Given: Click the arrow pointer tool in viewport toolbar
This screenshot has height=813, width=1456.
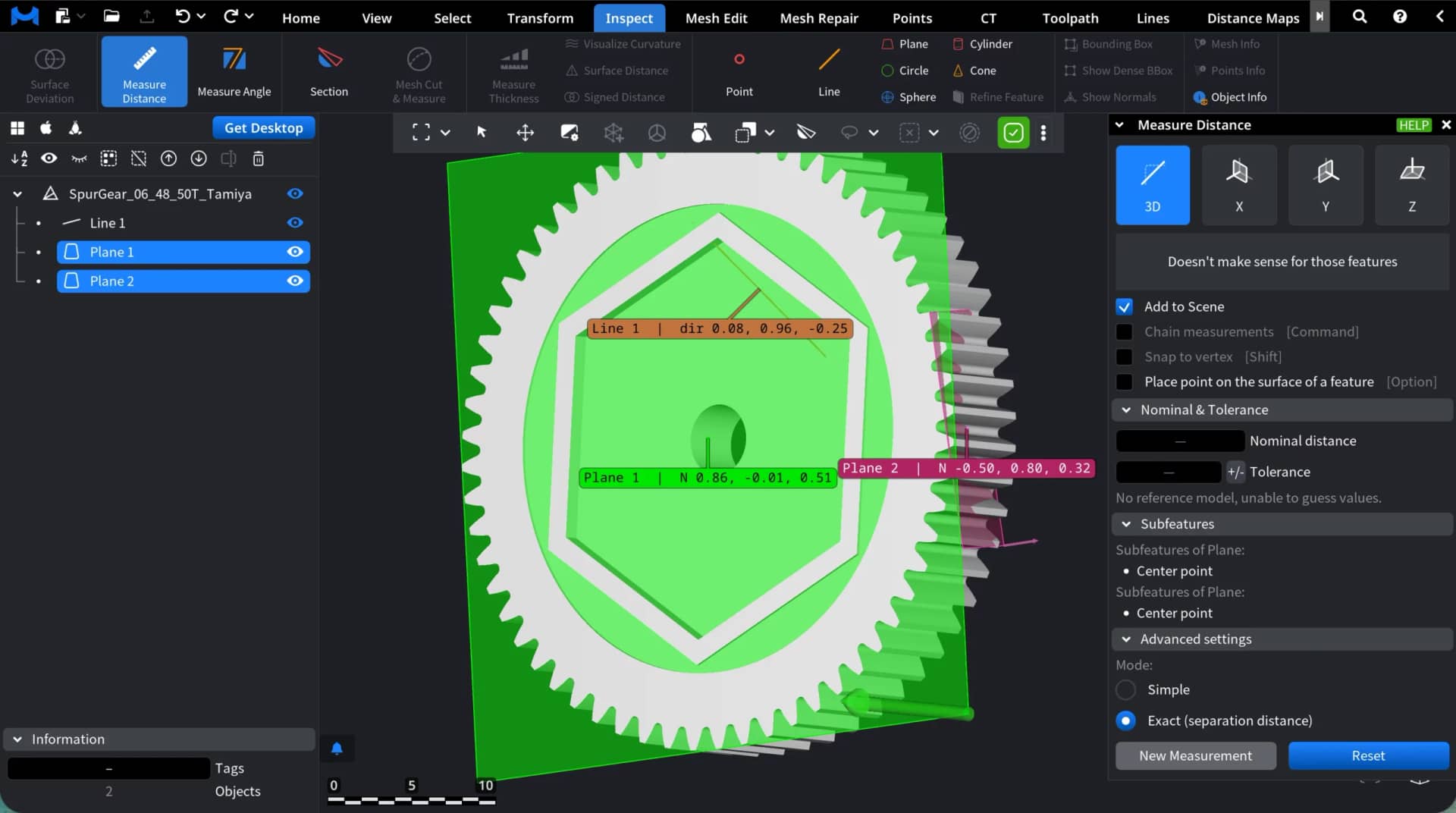Looking at the screenshot, I should pos(482,133).
